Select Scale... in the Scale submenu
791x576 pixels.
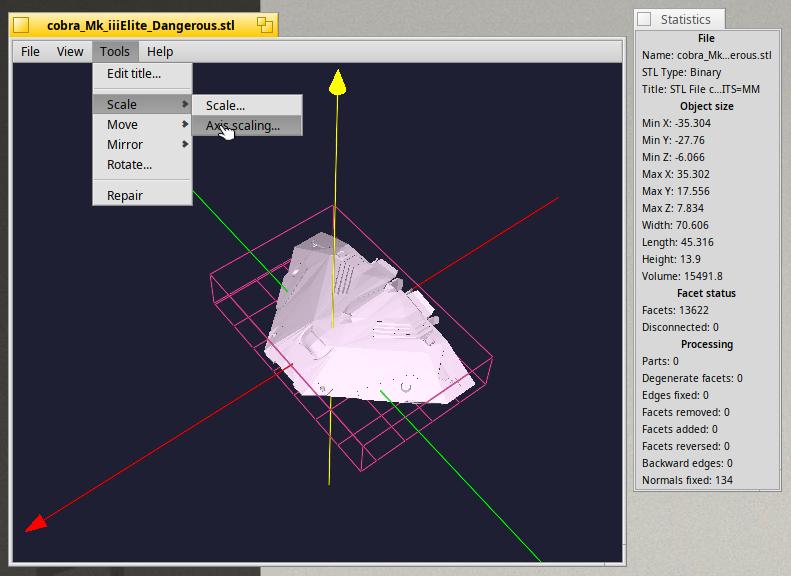point(247,105)
